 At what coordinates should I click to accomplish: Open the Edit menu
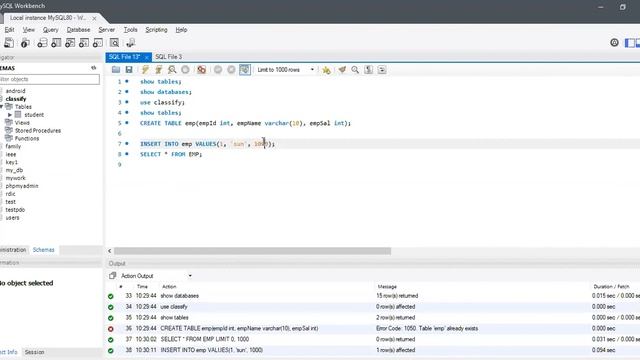(x=9, y=30)
